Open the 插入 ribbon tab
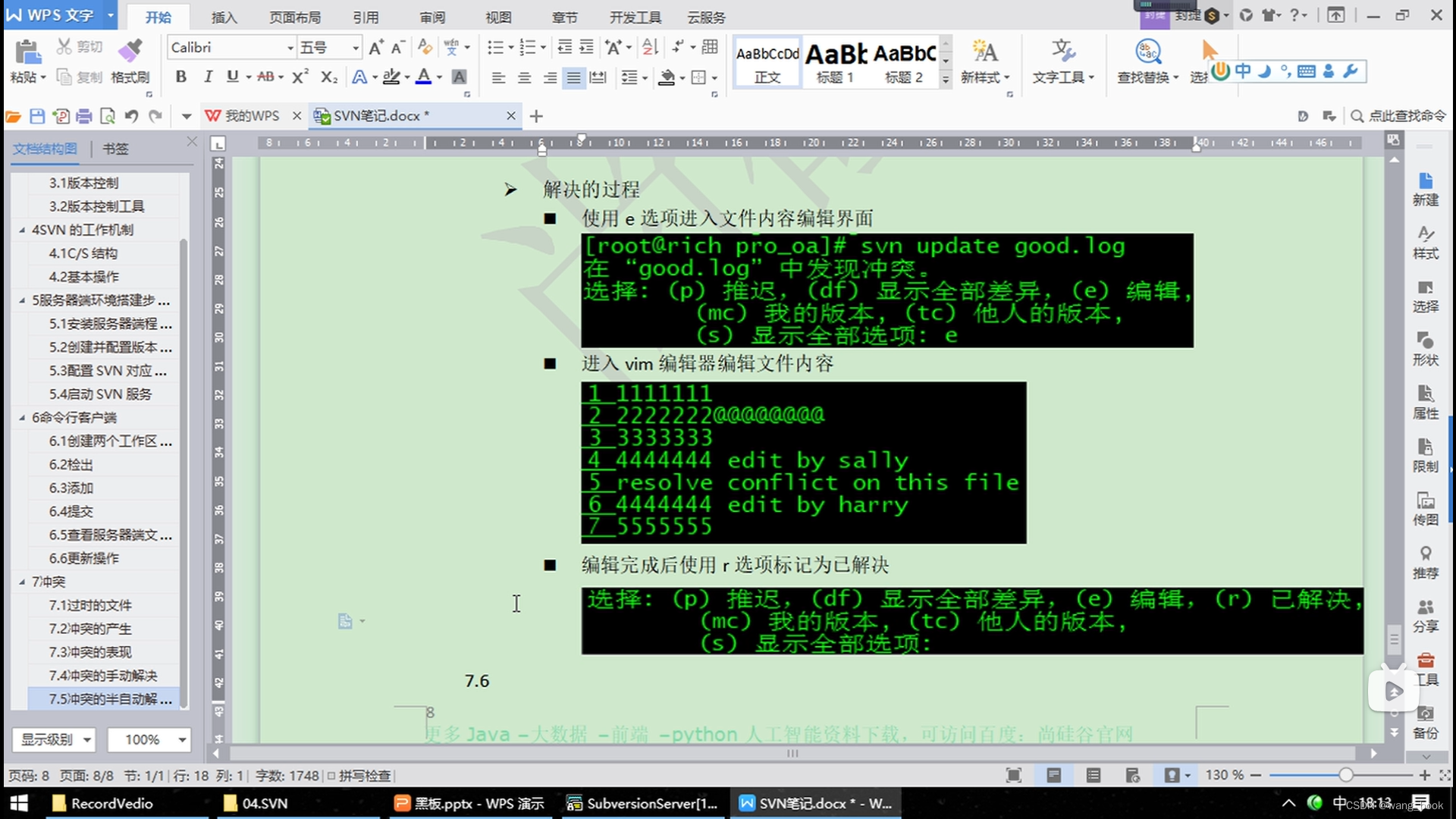This screenshot has height=819, width=1456. [x=224, y=17]
